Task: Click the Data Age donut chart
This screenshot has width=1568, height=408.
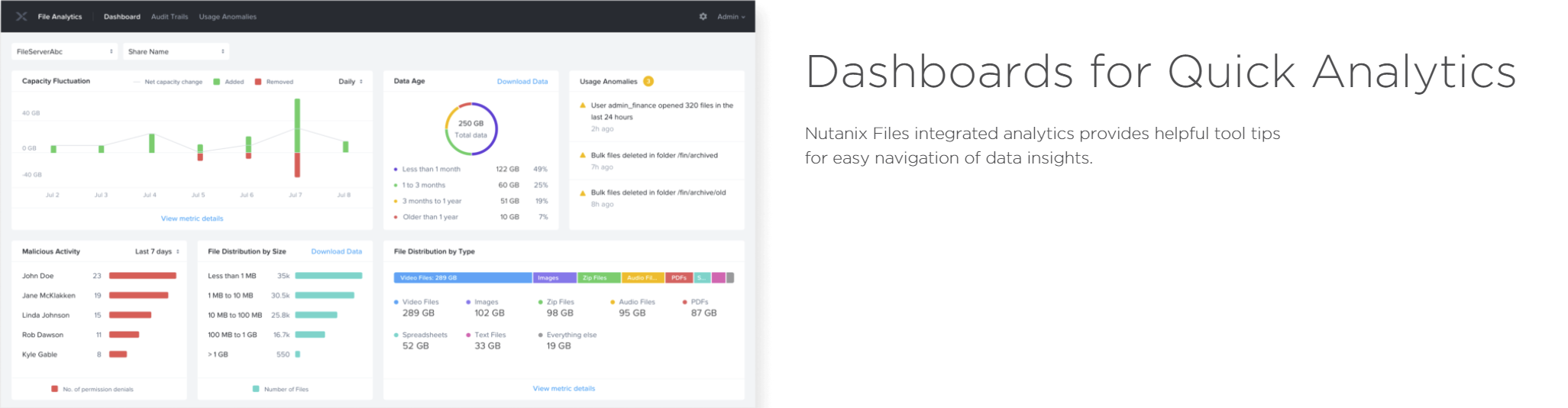Action: [471, 129]
